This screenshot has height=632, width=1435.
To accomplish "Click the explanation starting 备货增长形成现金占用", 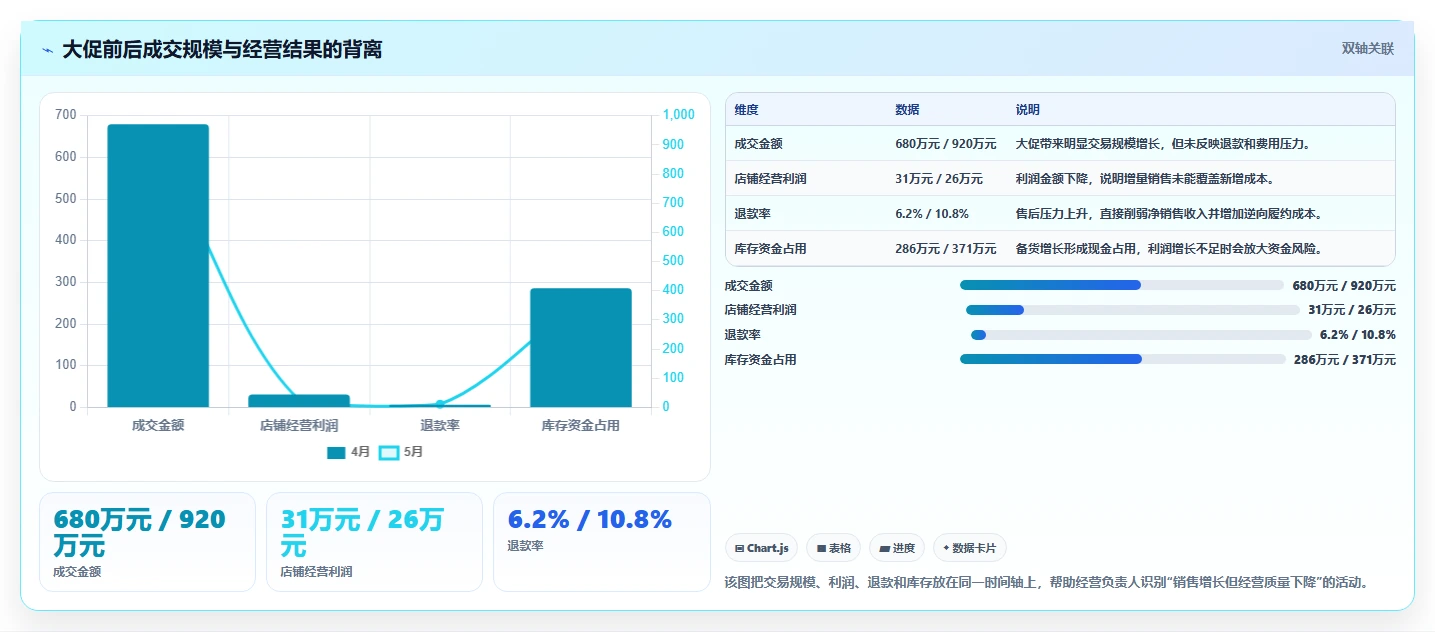I will (1170, 248).
